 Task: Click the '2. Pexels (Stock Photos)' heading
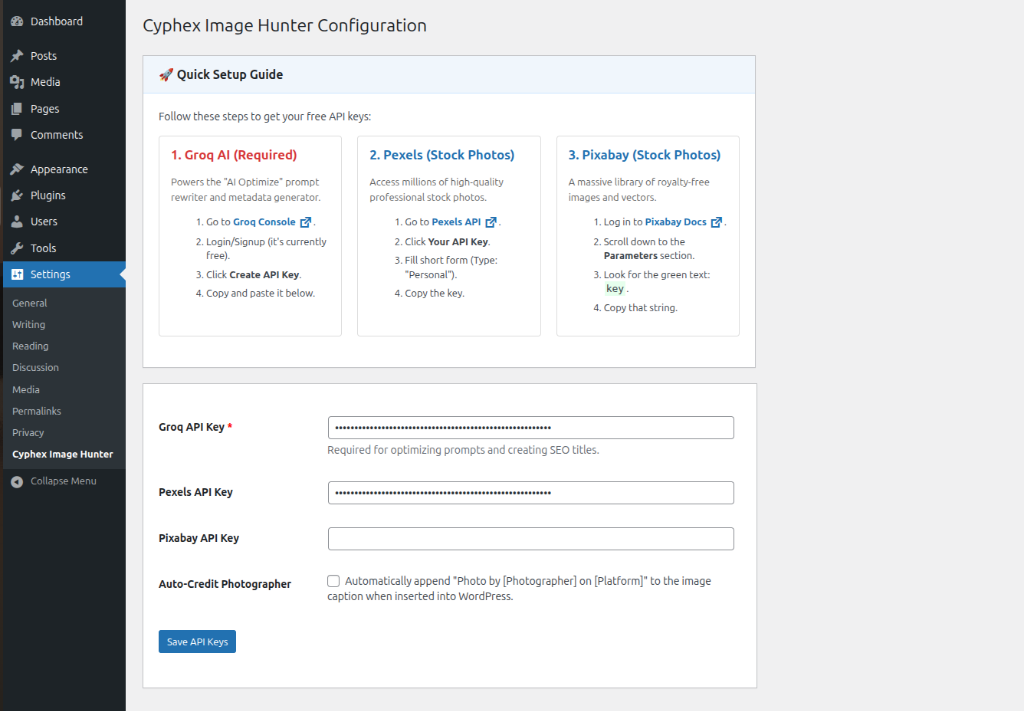point(442,155)
